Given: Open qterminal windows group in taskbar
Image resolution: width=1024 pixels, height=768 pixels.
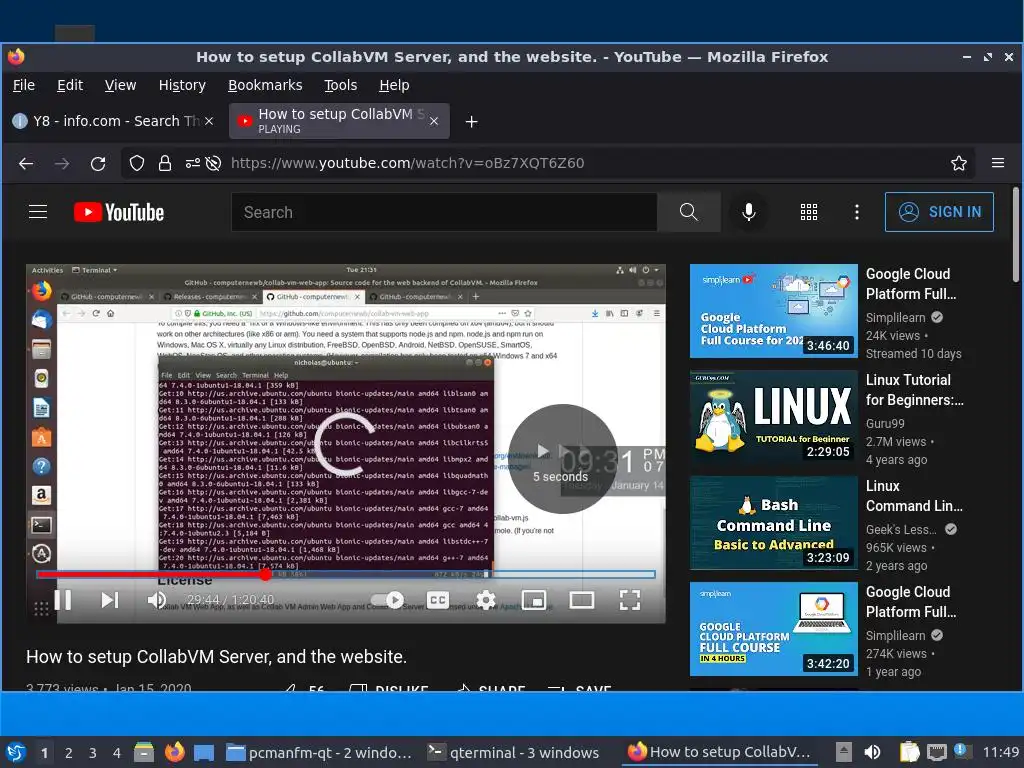Looking at the screenshot, I should click(514, 752).
